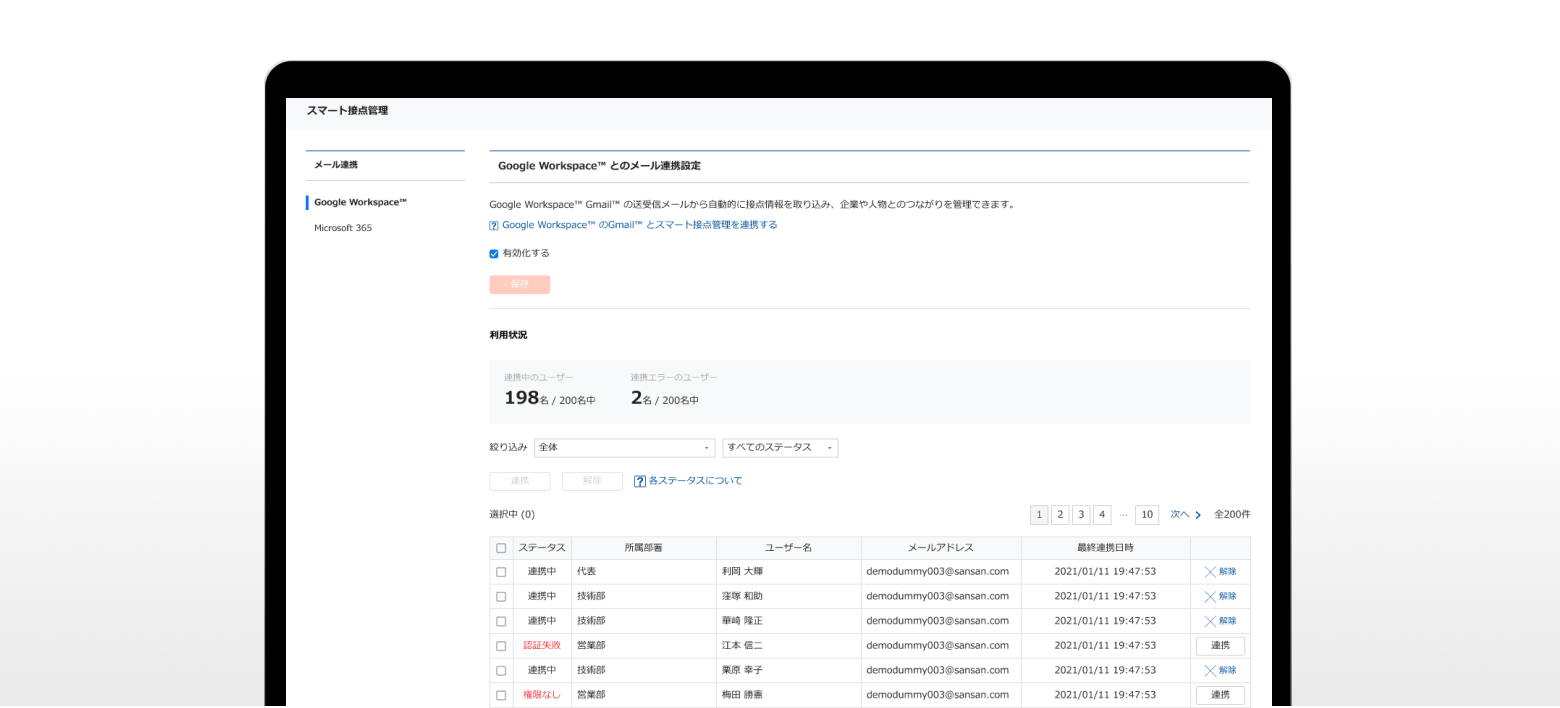Check the row checkbox for 栗原 幸子

[501, 670]
